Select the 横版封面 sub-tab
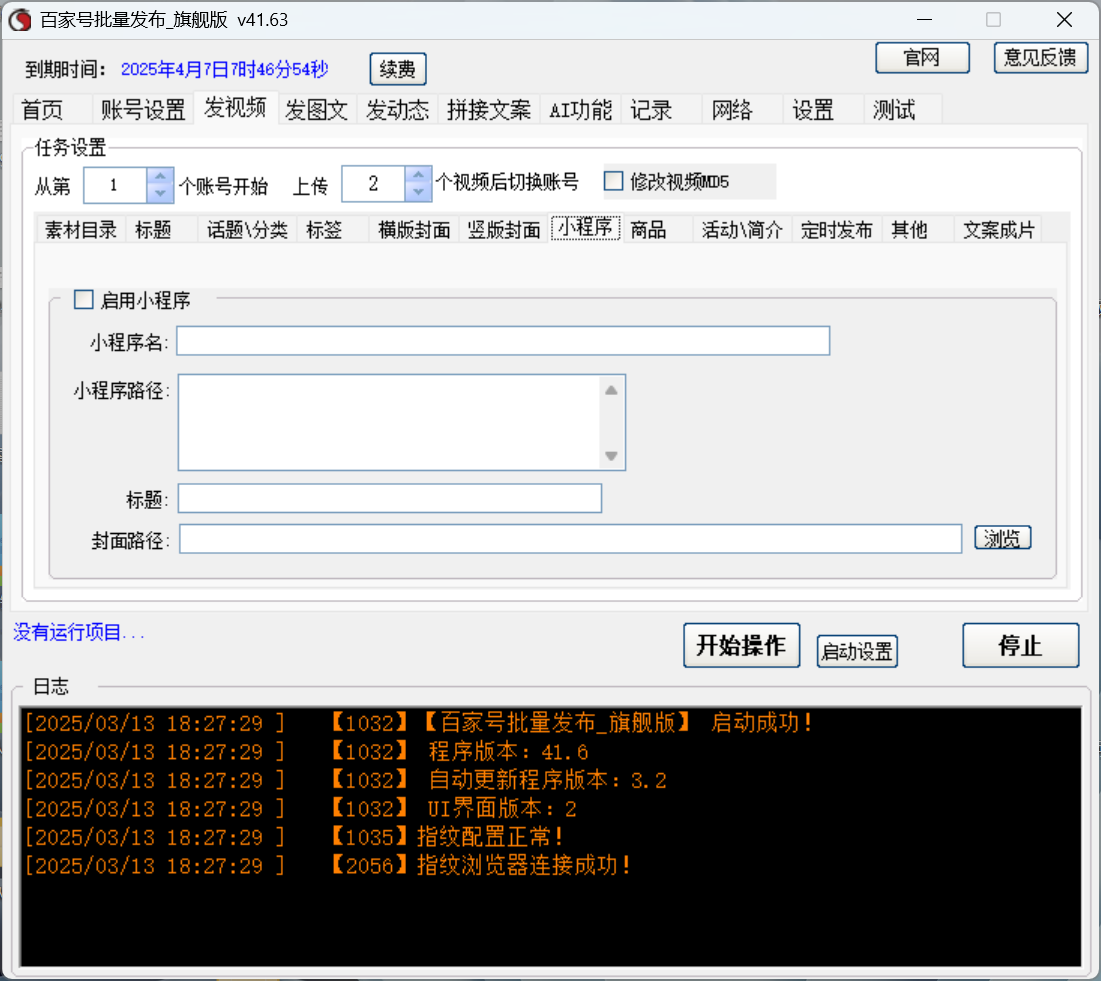Screen dimensions: 1101x981 (414, 230)
